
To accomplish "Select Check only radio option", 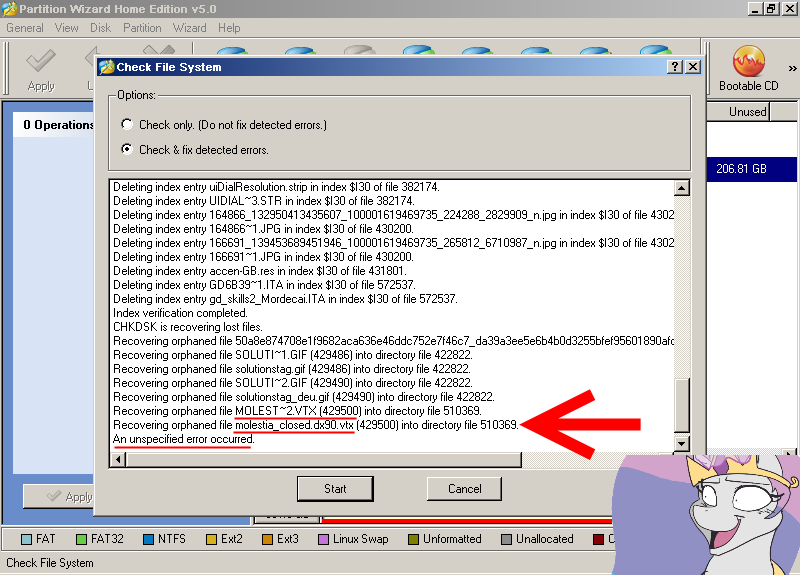I will click(127, 124).
